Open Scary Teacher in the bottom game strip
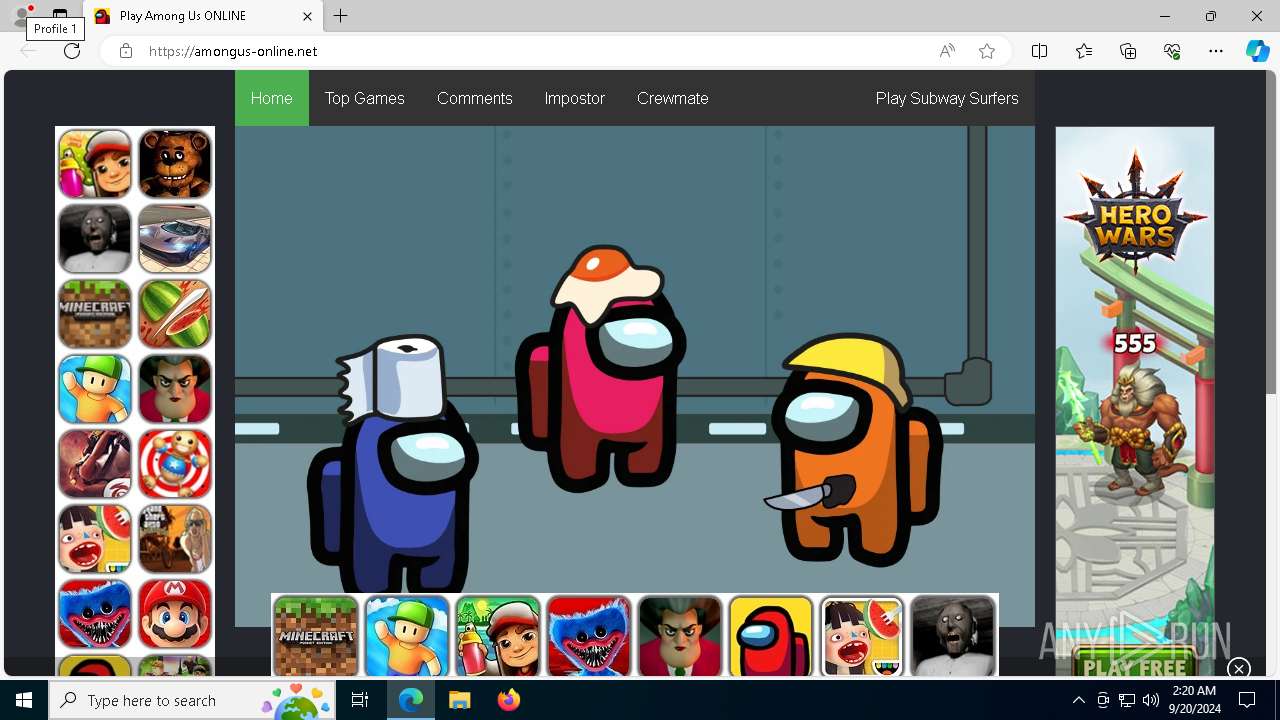This screenshot has width=1280, height=720. click(680, 636)
